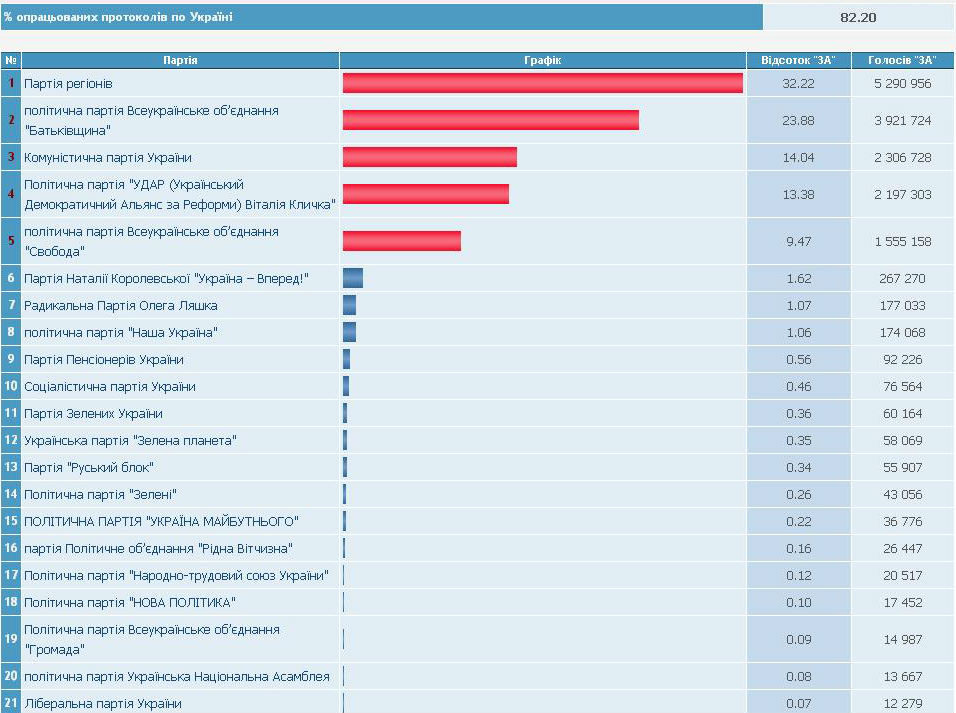Select vote count 177 033
956x713 pixels.
[902, 306]
